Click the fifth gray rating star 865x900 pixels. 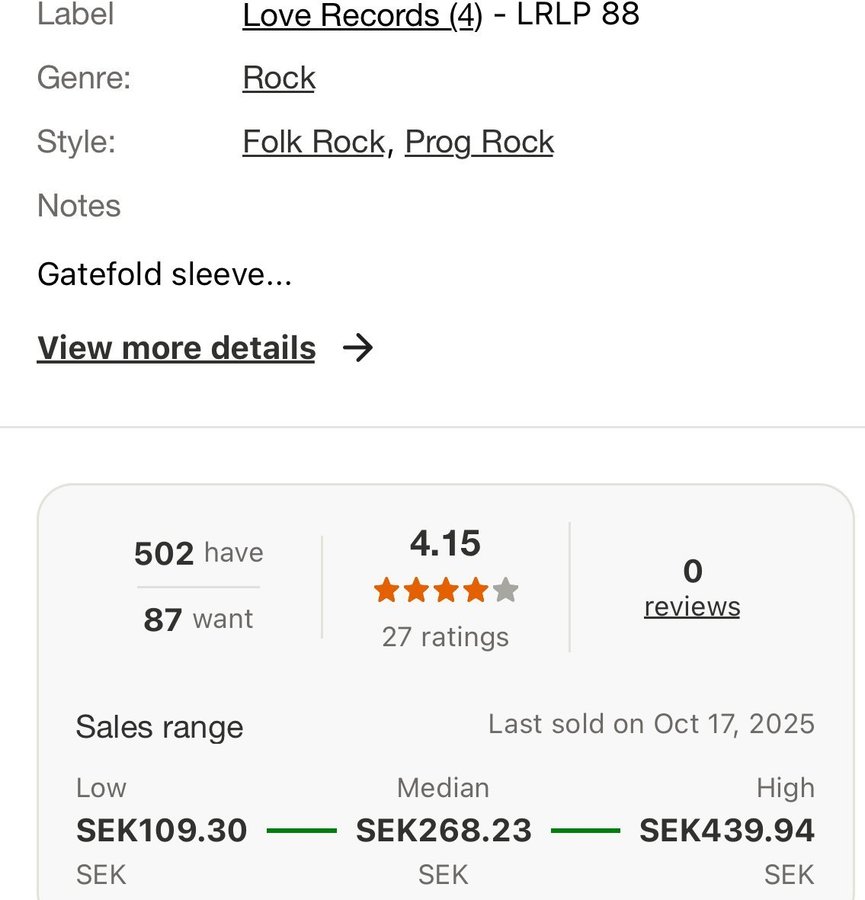coord(506,590)
